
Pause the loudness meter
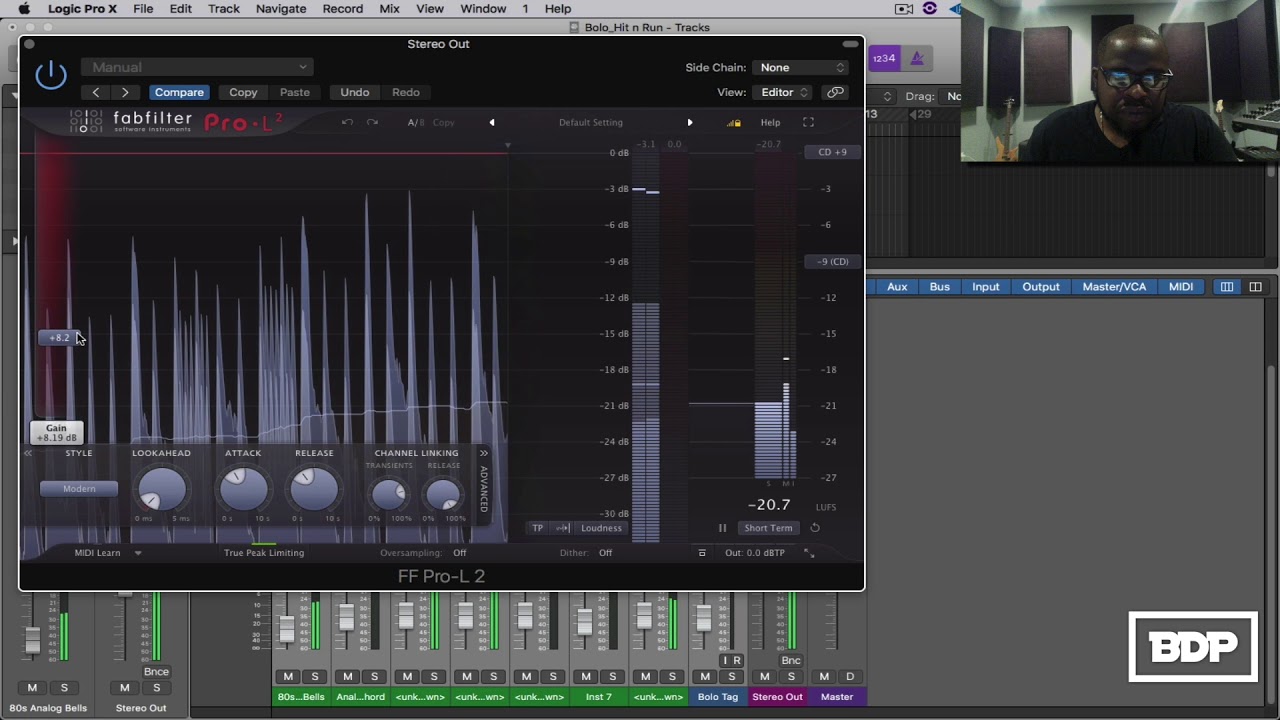tap(722, 528)
